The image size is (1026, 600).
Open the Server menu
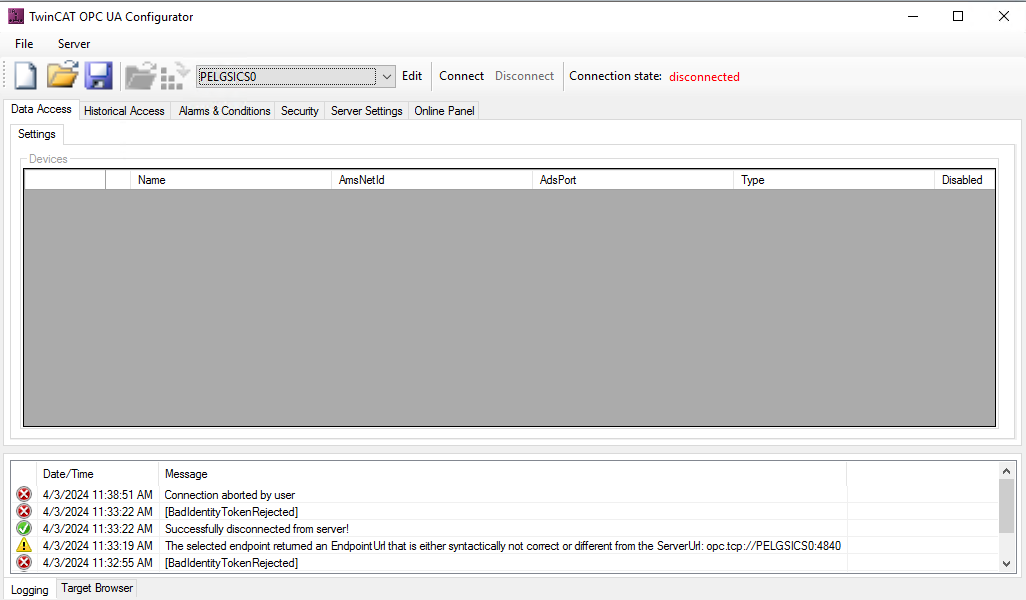click(x=74, y=44)
